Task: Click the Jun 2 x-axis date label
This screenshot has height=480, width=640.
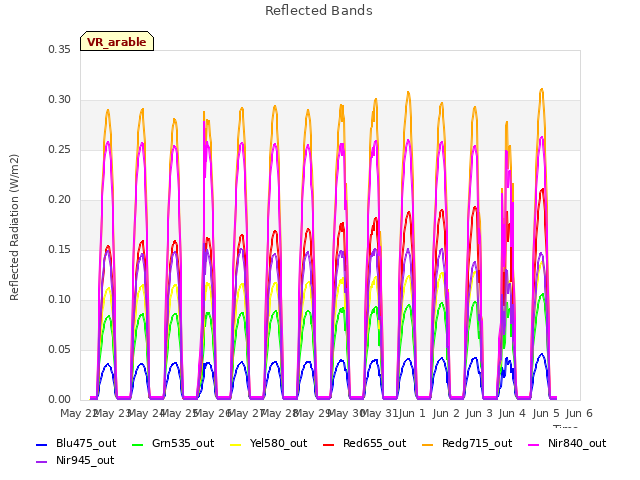Action: pos(446,413)
